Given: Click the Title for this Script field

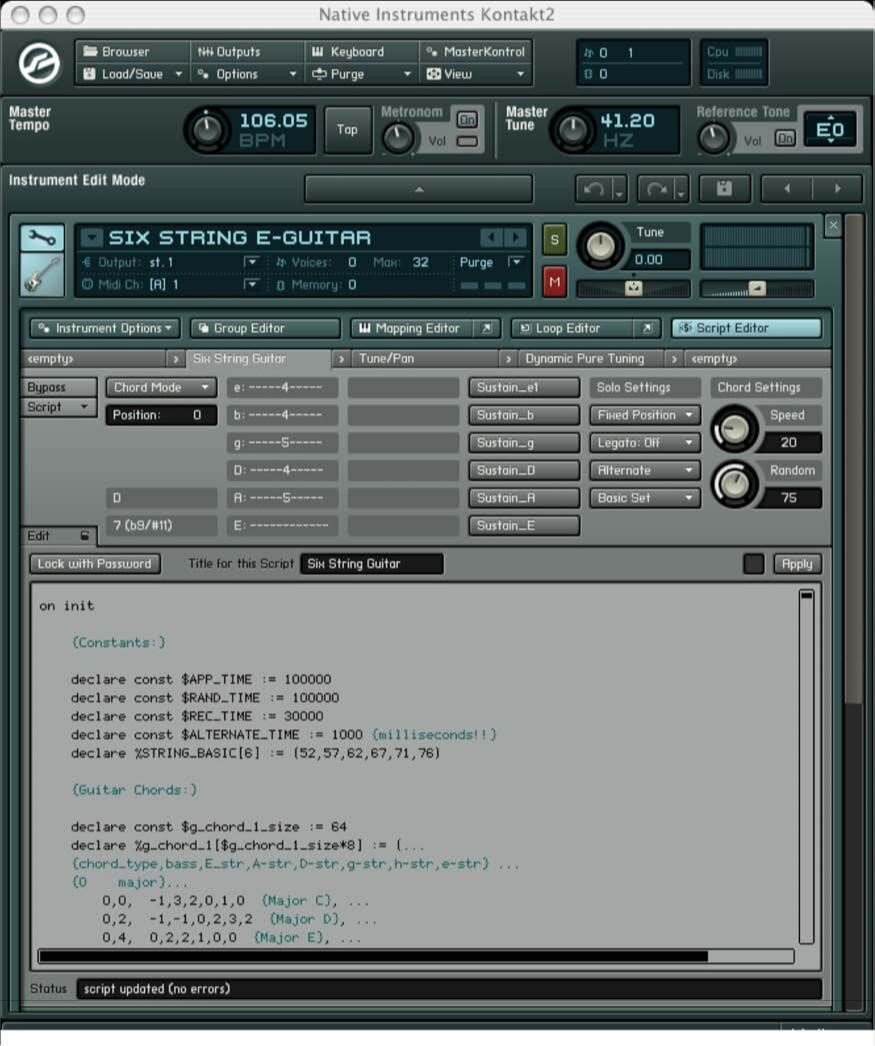Looking at the screenshot, I should point(371,564).
